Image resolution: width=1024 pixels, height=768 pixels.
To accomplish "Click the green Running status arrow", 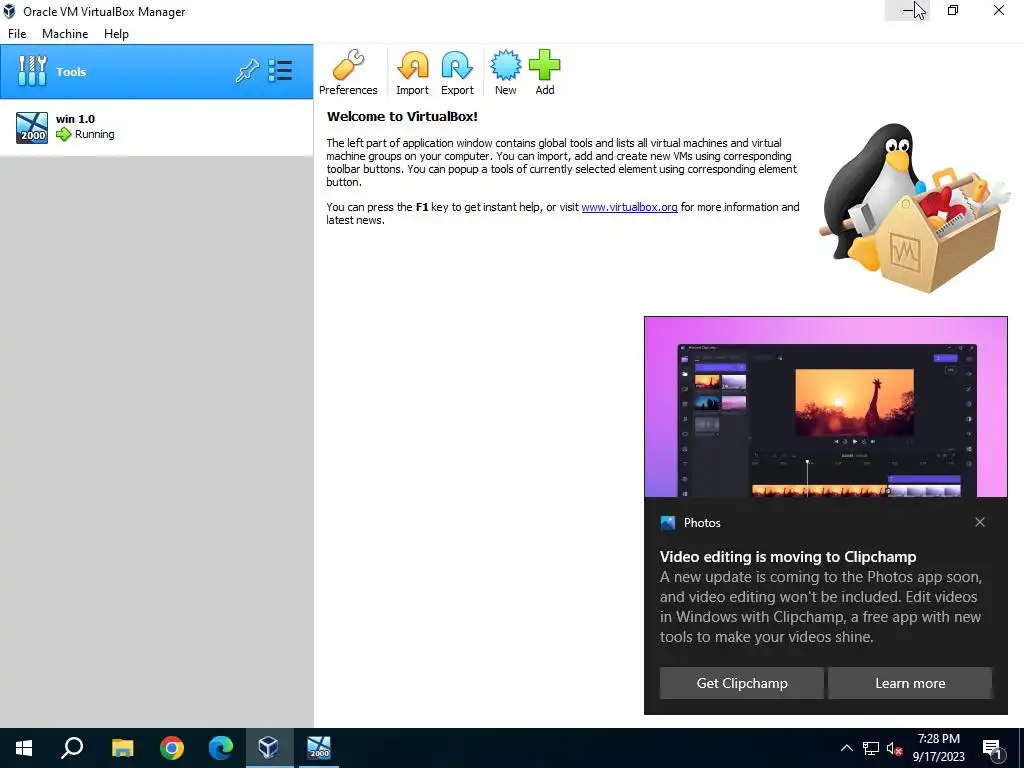I will pyautogui.click(x=63, y=135).
